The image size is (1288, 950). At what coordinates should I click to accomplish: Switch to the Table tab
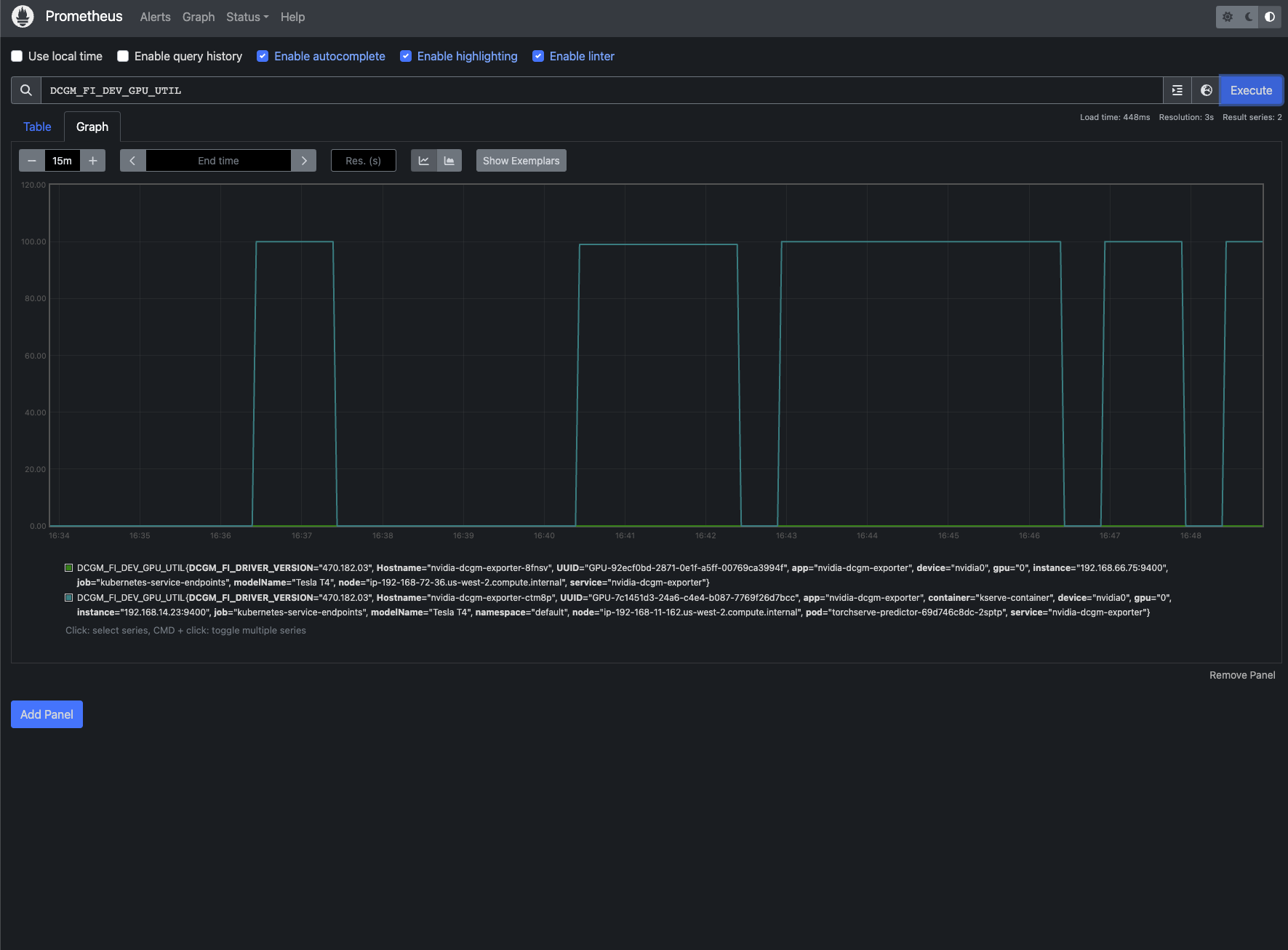click(37, 127)
